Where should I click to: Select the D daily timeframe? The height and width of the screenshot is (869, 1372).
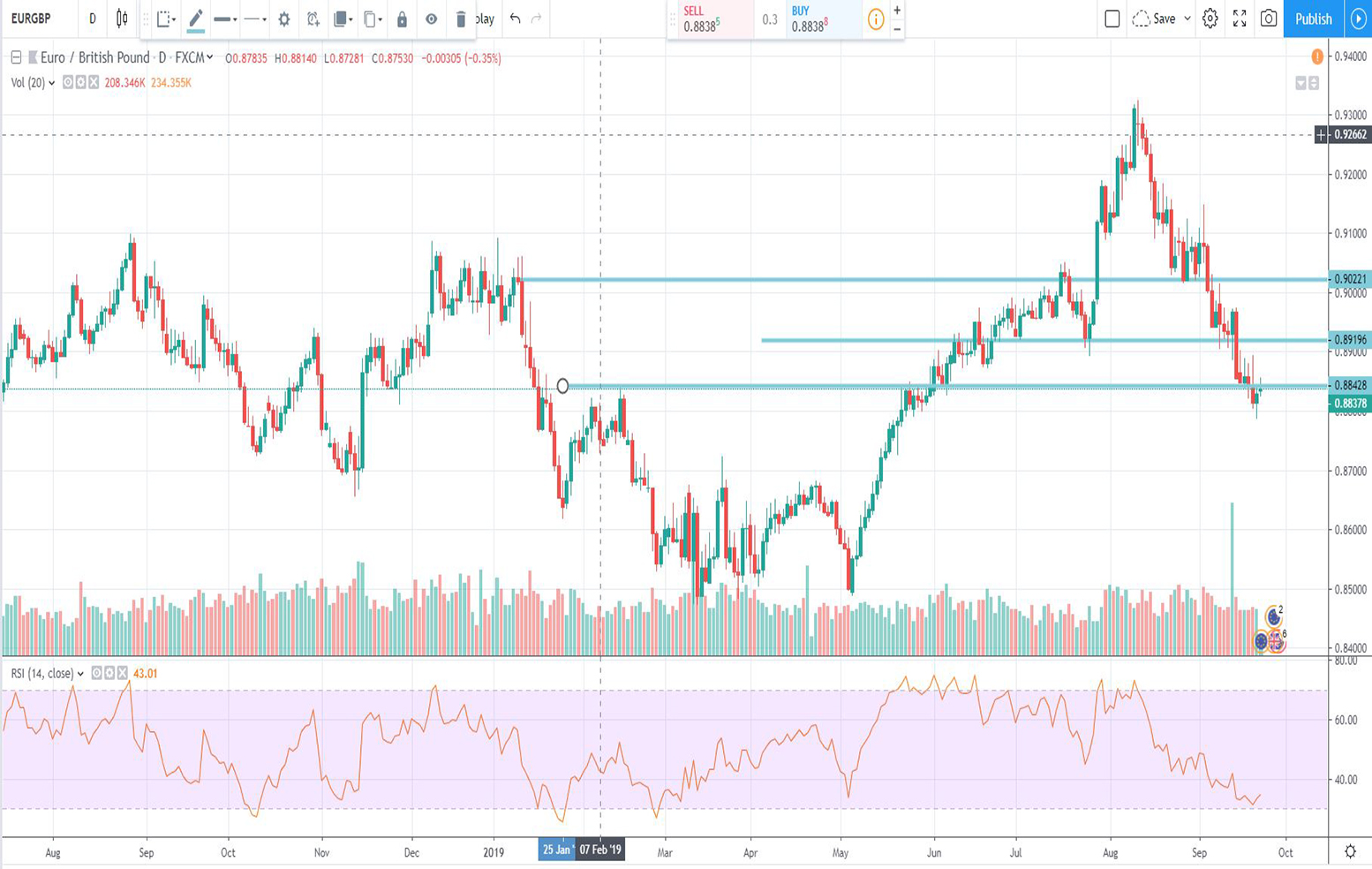[93, 17]
